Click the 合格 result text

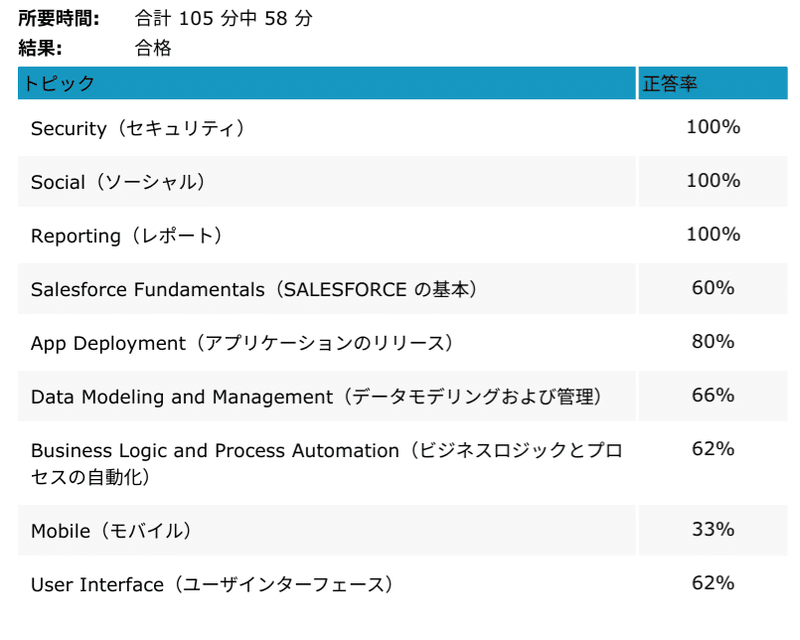pos(153,48)
